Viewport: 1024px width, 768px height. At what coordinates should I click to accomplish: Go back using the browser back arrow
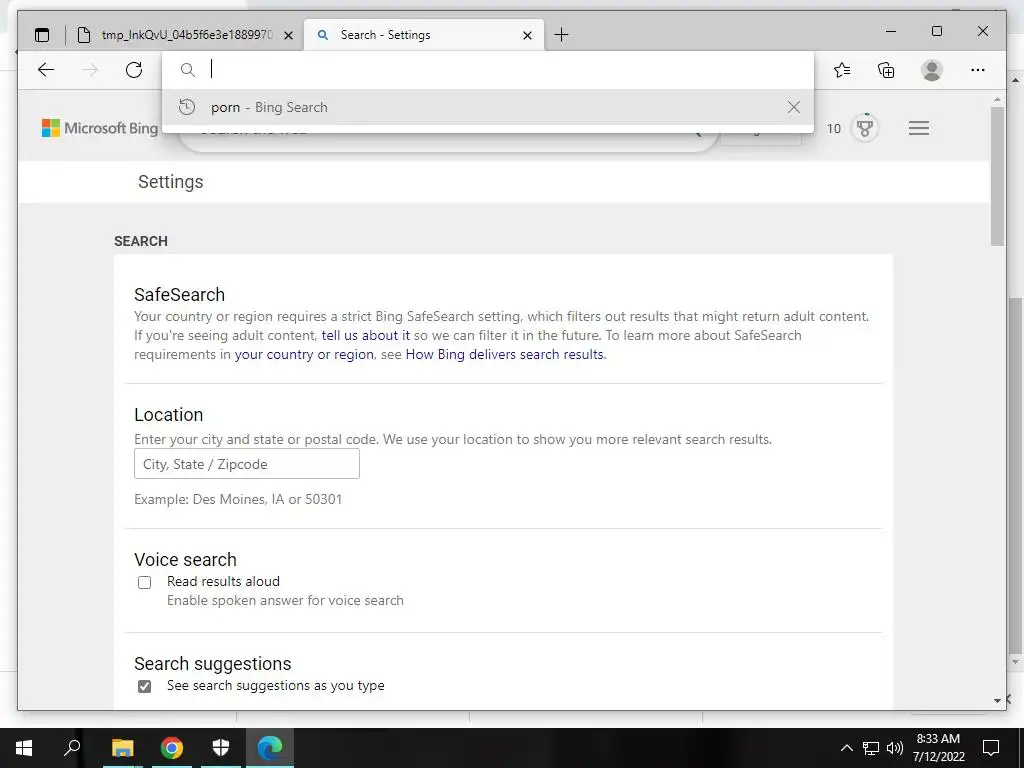pos(46,70)
